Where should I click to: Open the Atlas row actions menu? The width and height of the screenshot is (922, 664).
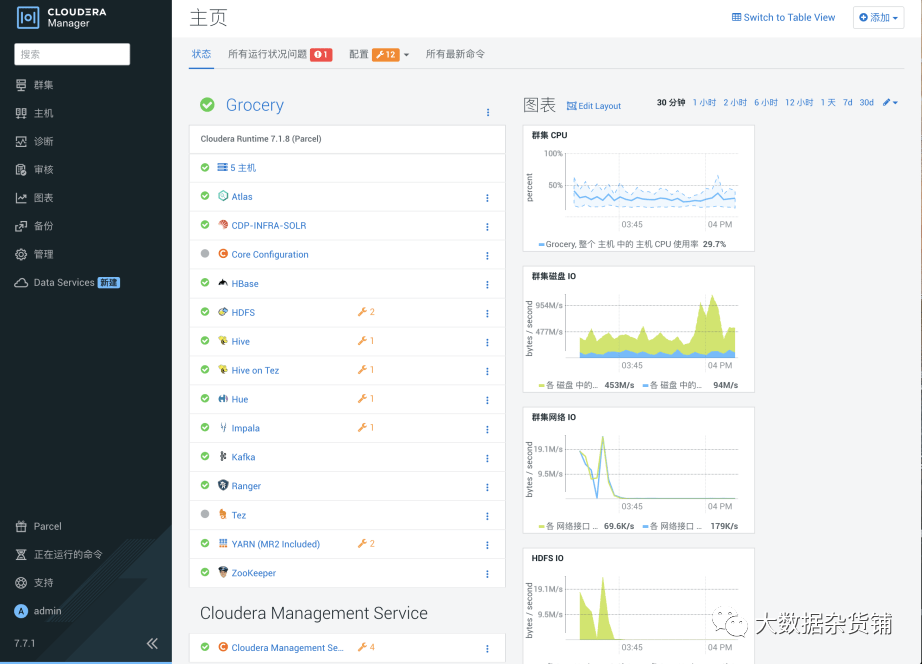coord(487,198)
